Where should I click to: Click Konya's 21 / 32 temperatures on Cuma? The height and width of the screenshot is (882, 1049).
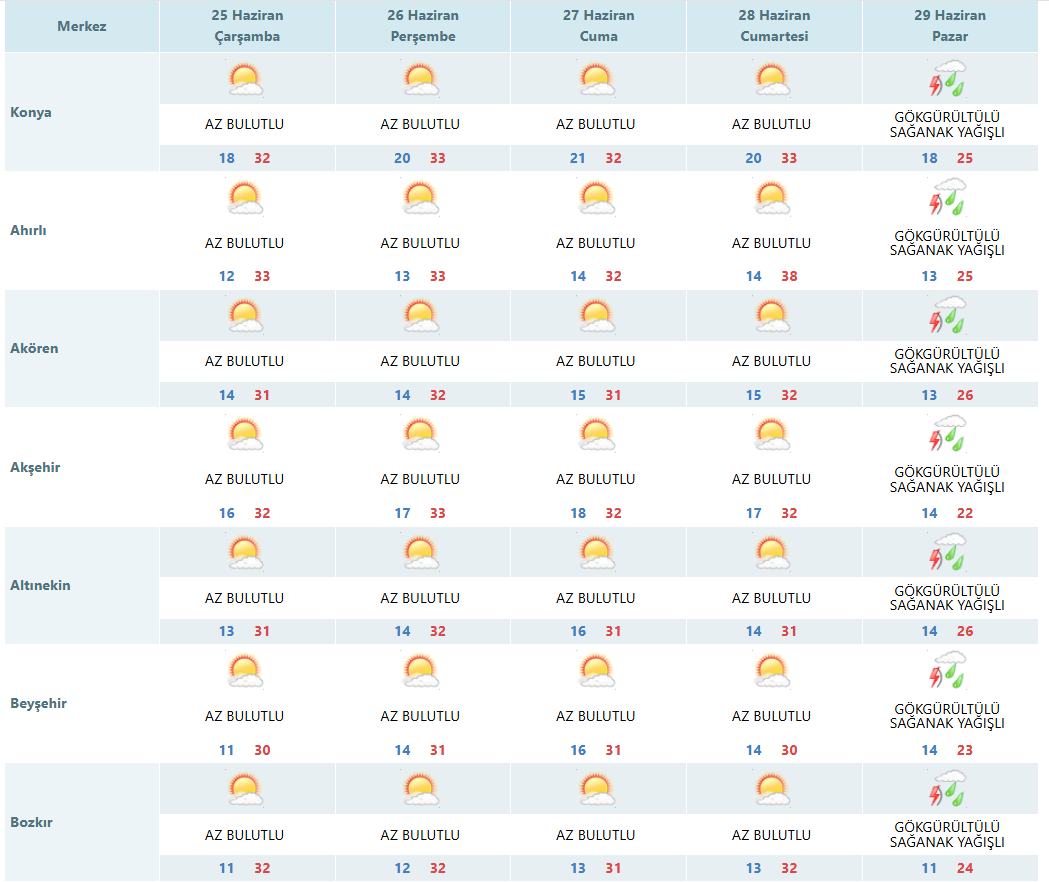(595, 159)
